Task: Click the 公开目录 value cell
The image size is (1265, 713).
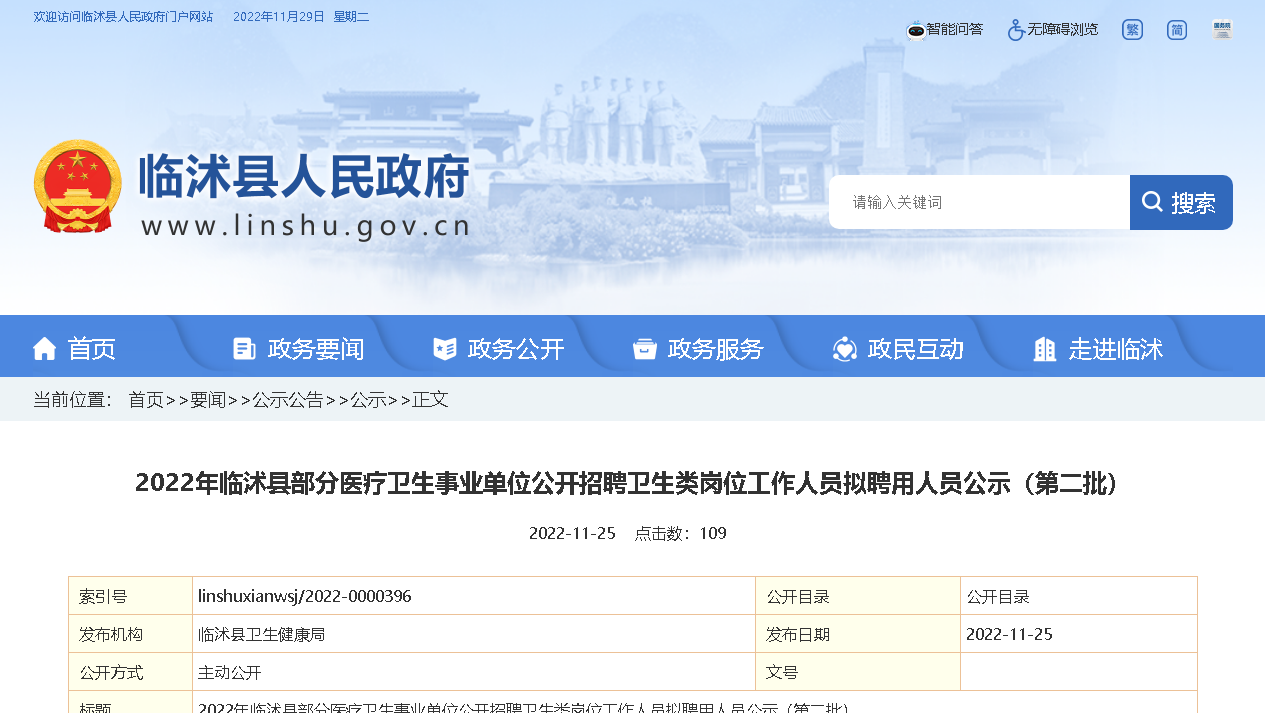Action: tap(1079, 596)
